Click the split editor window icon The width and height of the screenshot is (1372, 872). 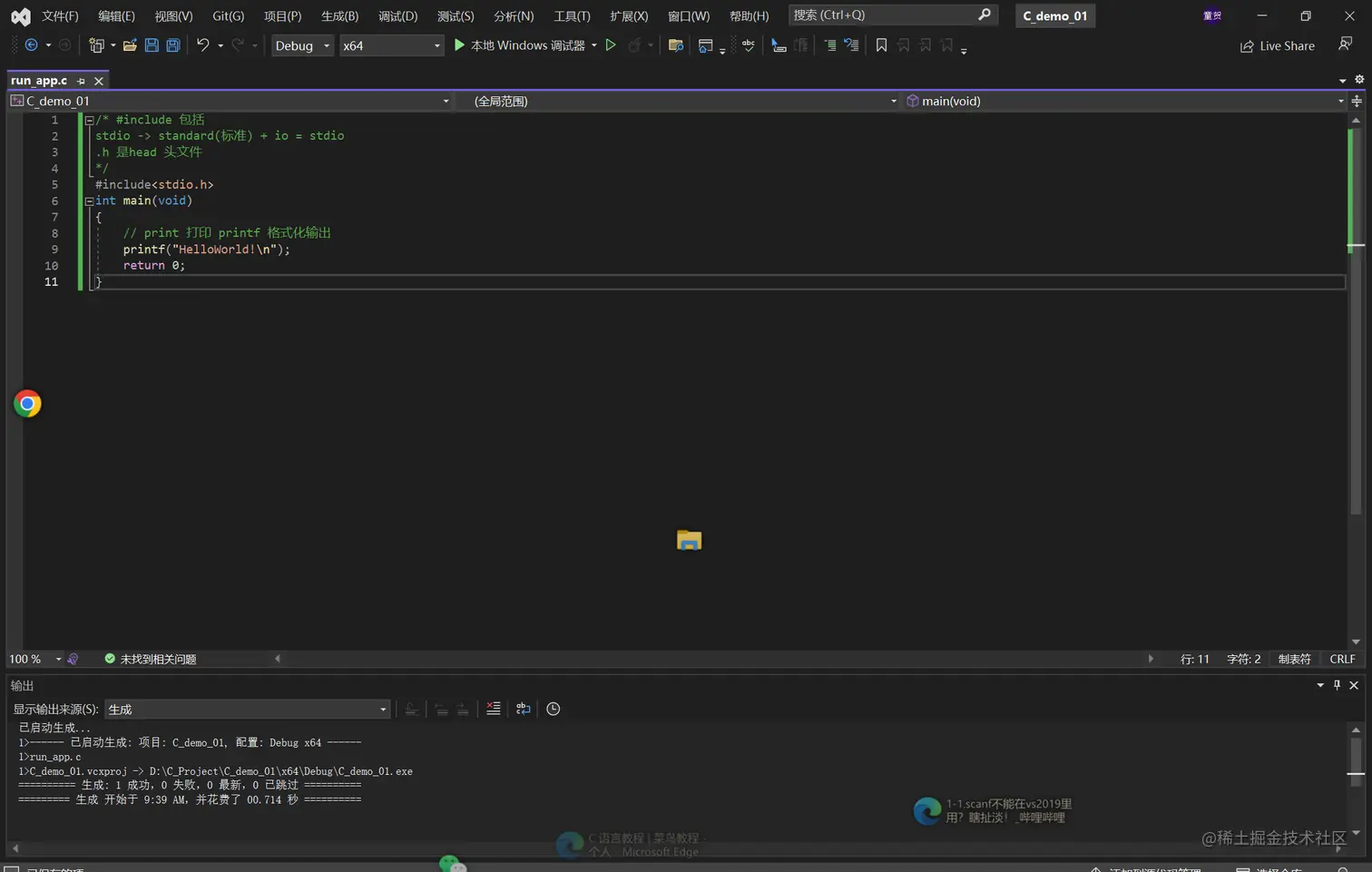(x=1357, y=101)
